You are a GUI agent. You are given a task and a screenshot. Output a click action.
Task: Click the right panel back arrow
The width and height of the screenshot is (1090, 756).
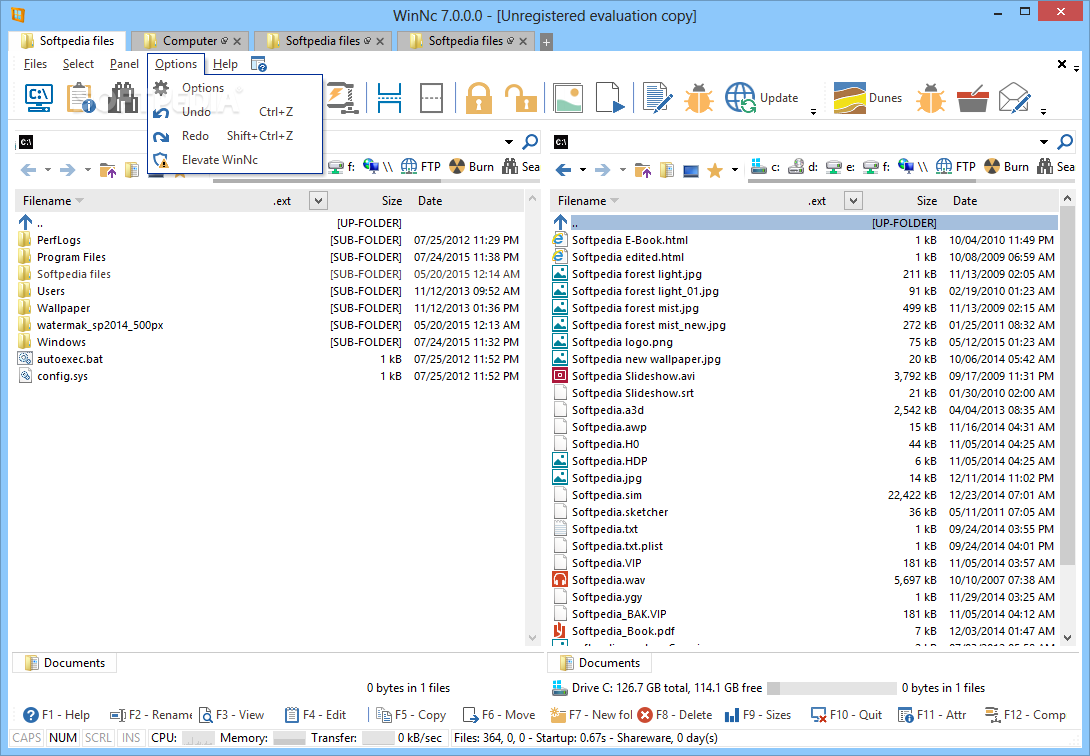(564, 170)
